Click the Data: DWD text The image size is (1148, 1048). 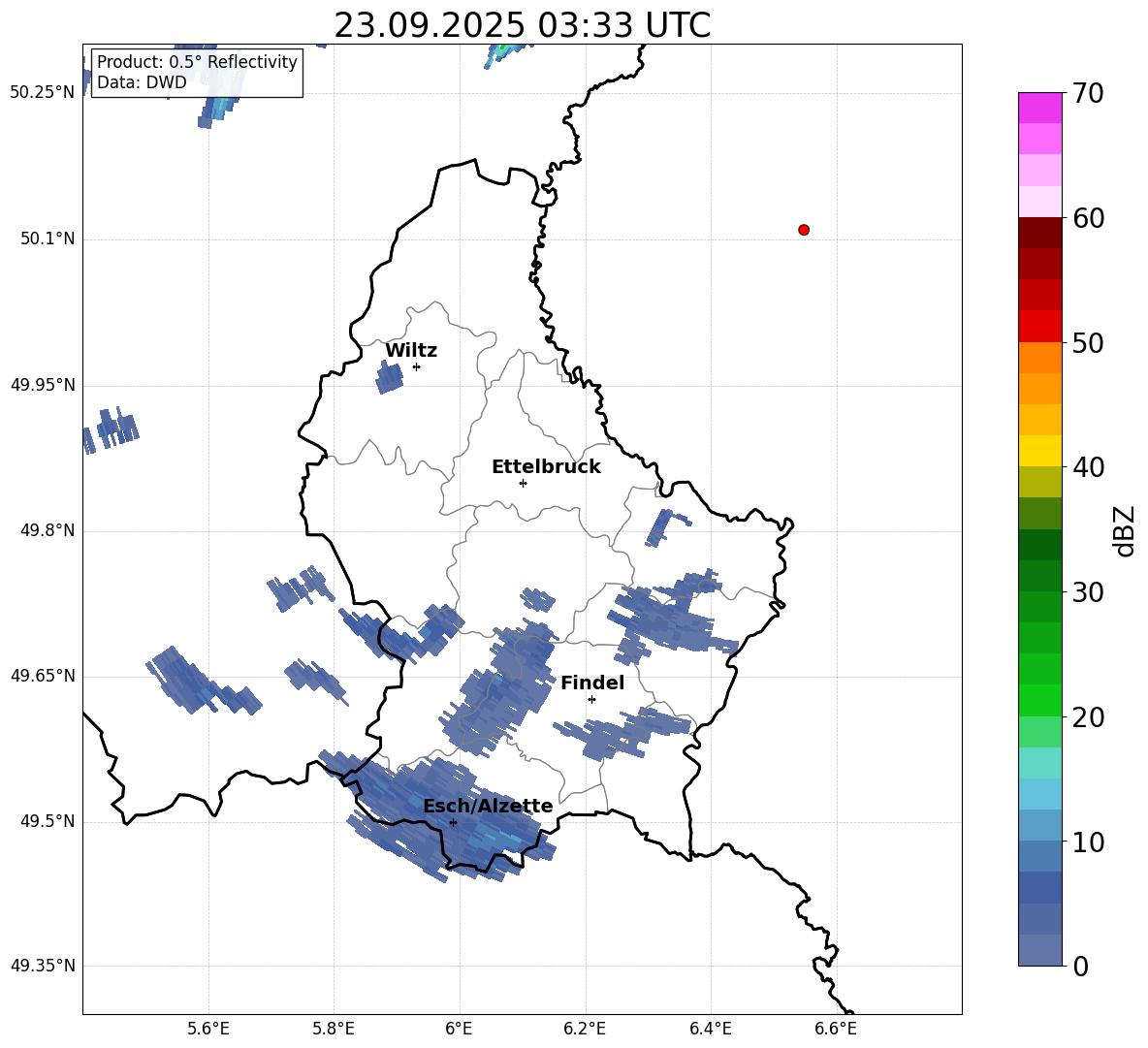coord(142,82)
